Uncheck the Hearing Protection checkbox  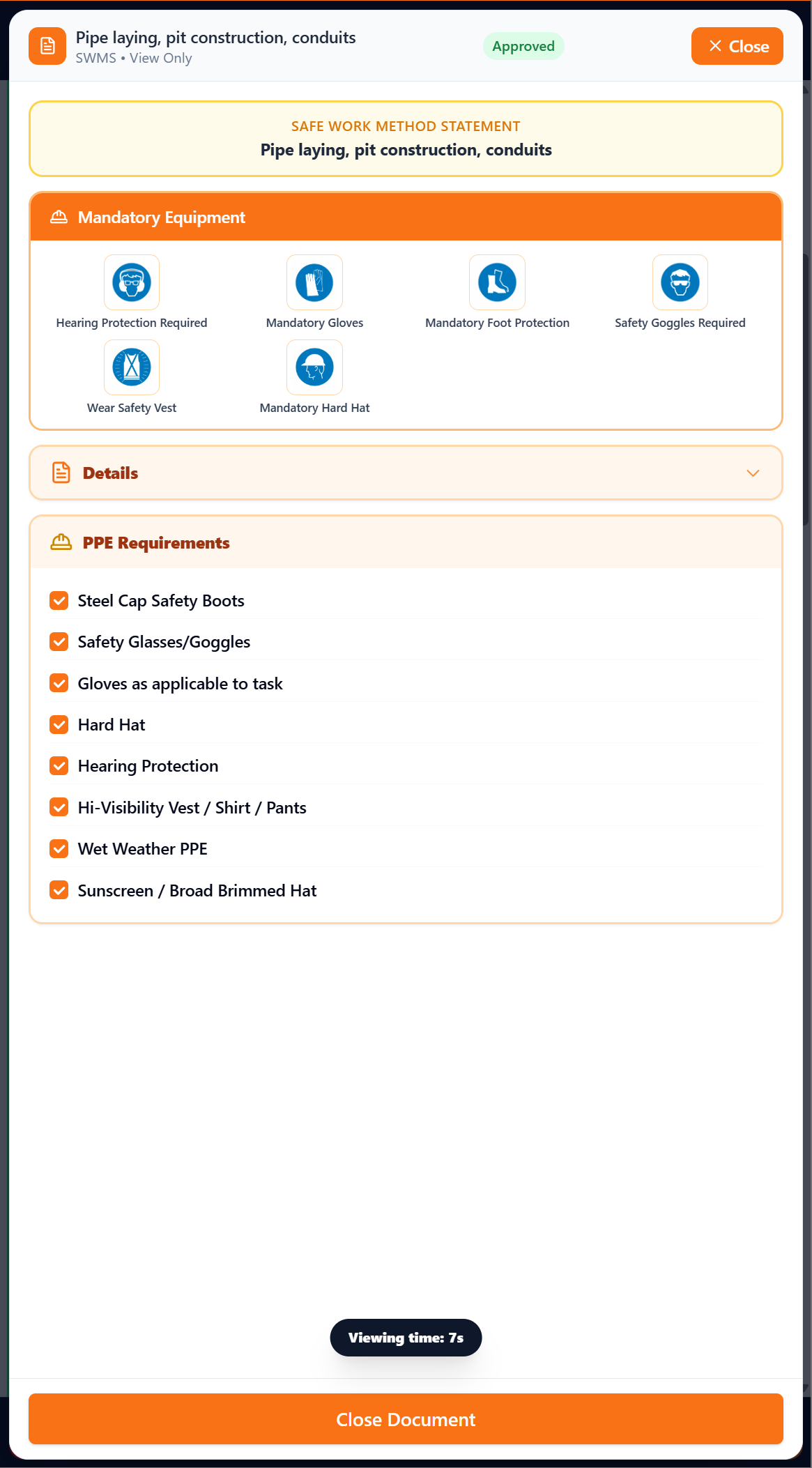pos(59,766)
